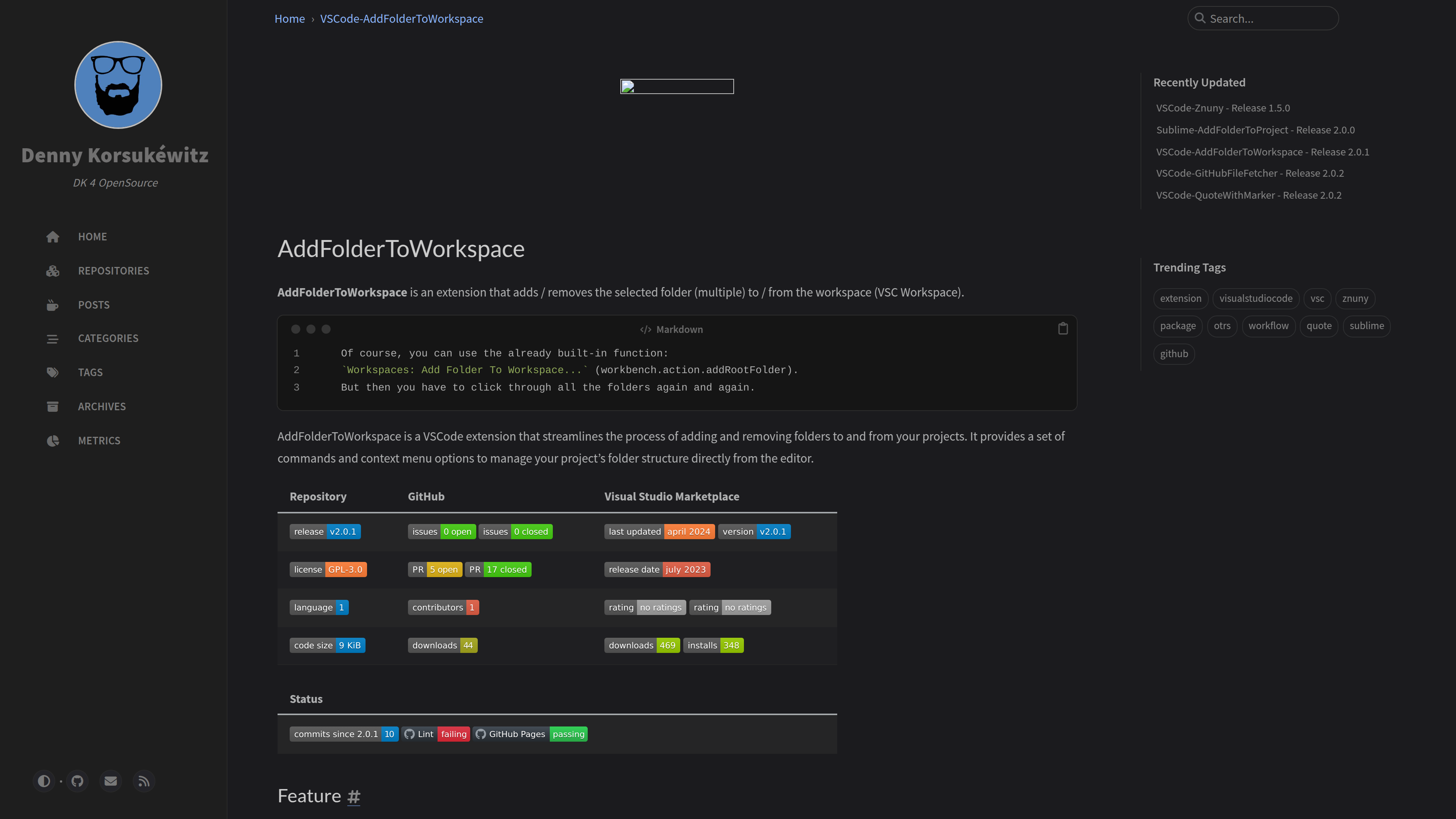Select the github tag

pyautogui.click(x=1174, y=354)
